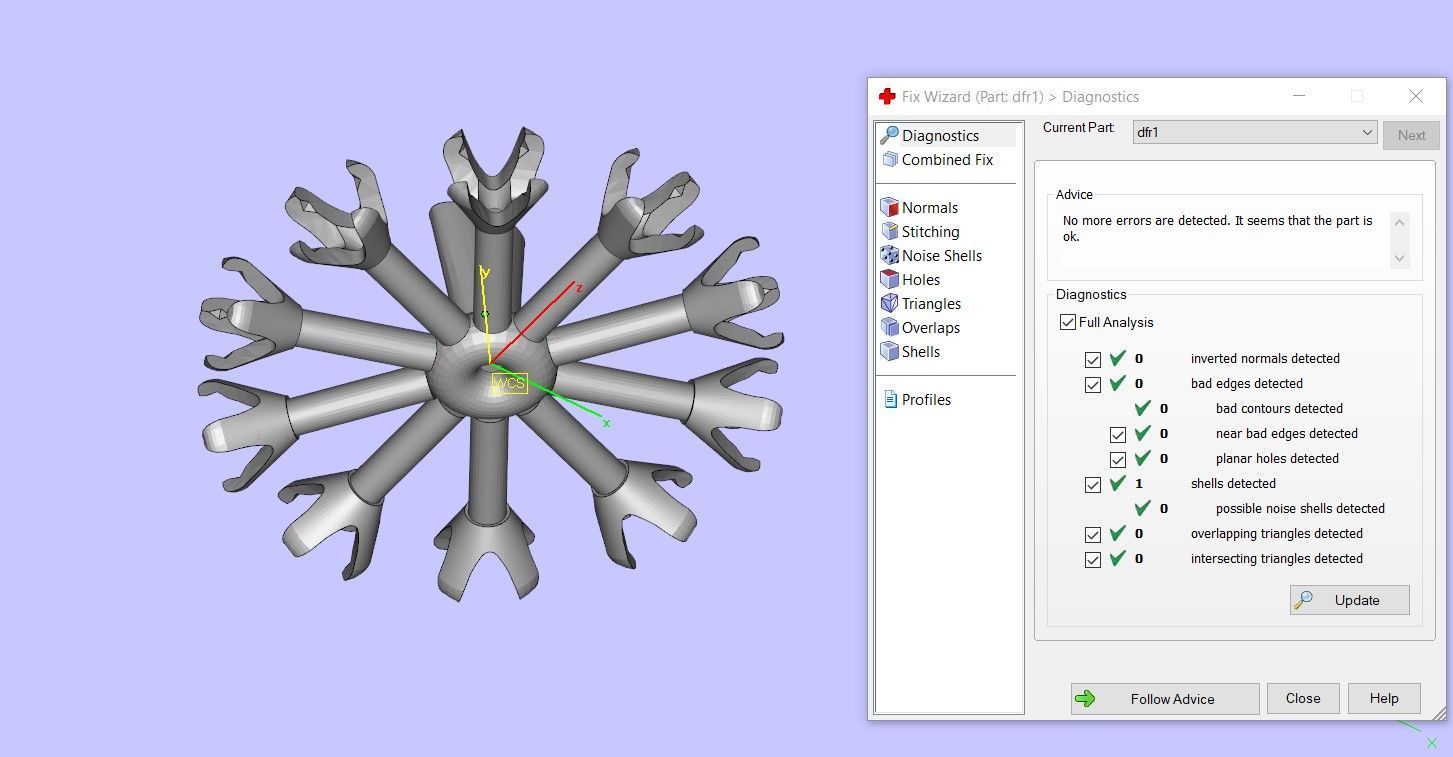Viewport: 1453px width, 757px height.
Task: Click the Combined Fix cube icon
Action: pos(889,159)
